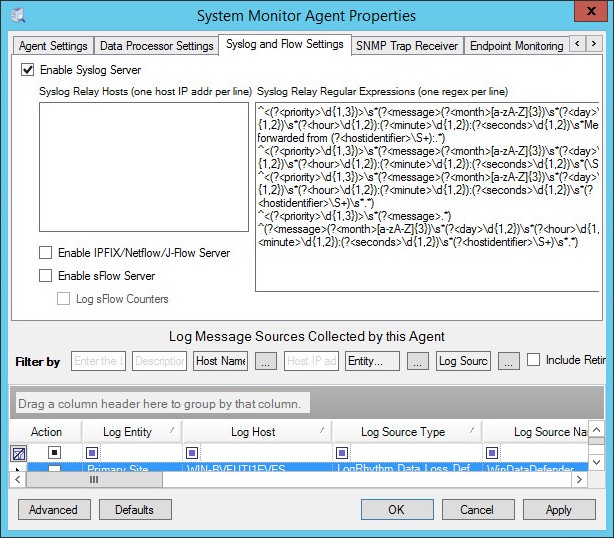Enable the sFlow Server checkbox
614x538 pixels.
coord(45,276)
